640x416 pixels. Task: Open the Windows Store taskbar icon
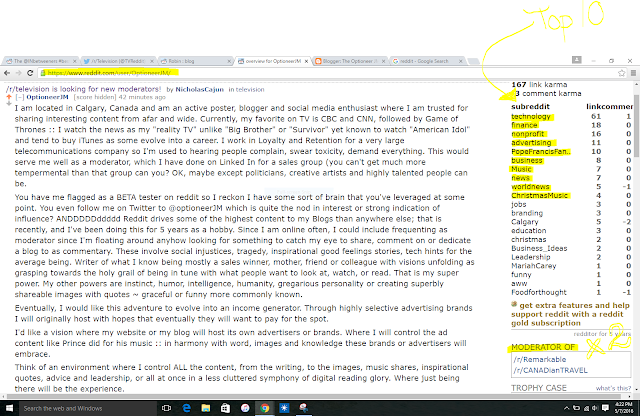[x=225, y=408]
